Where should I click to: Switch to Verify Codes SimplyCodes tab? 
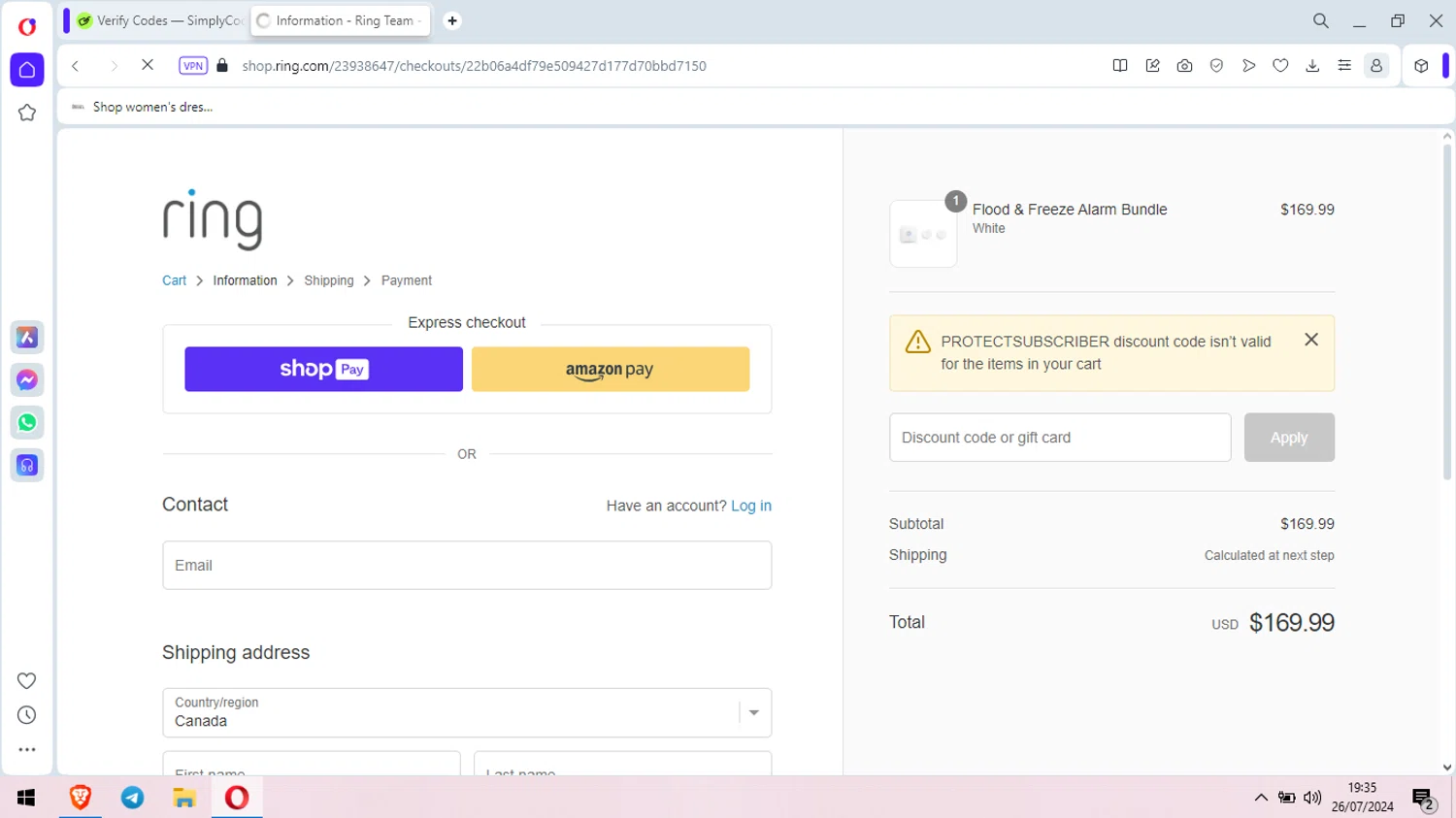tap(161, 20)
